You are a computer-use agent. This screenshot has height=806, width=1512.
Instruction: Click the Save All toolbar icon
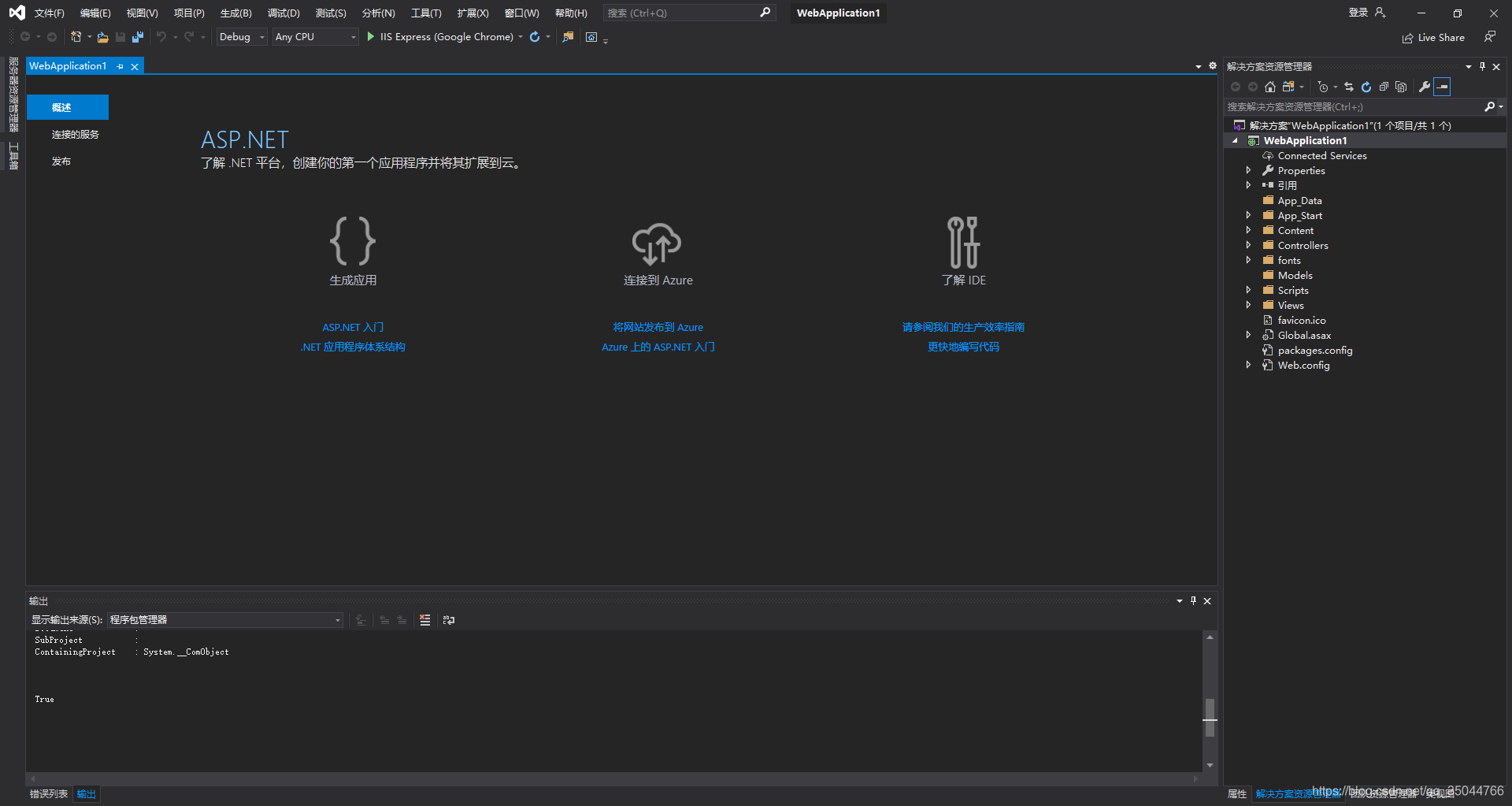(138, 37)
